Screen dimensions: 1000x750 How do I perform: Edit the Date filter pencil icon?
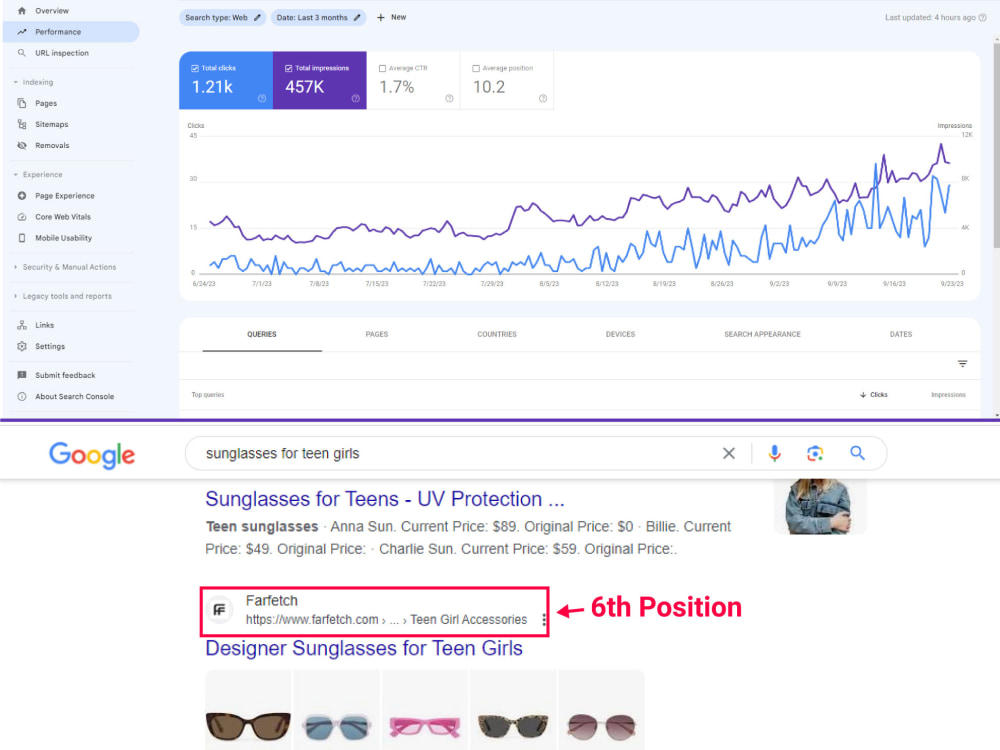click(x=357, y=18)
